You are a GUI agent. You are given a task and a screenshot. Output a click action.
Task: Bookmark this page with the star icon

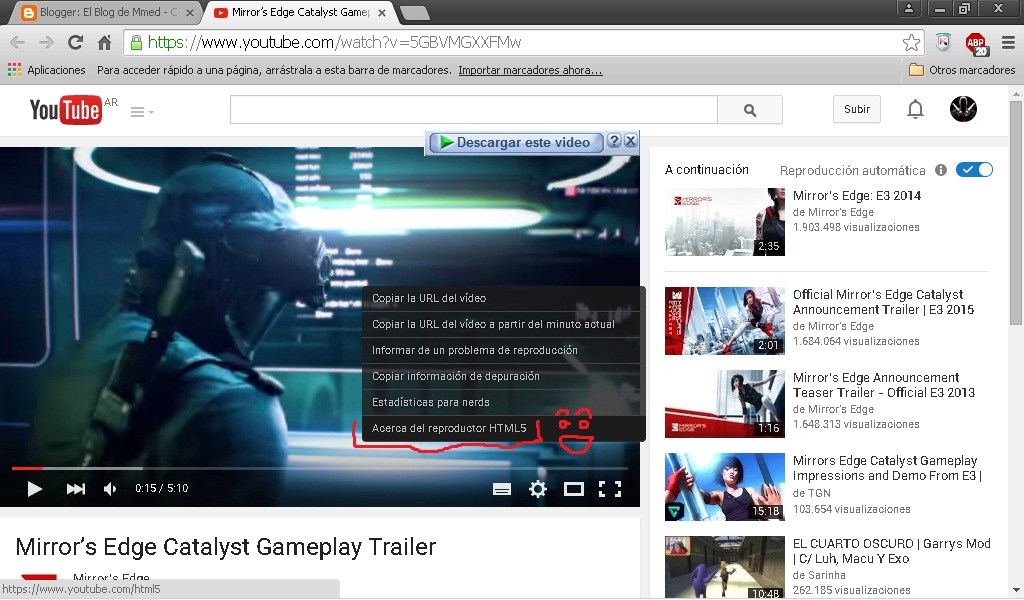911,42
